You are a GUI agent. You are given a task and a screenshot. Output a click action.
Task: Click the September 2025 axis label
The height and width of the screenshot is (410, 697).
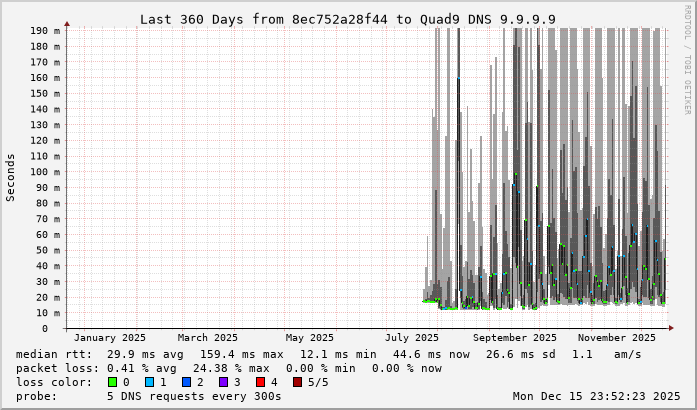pos(515,338)
